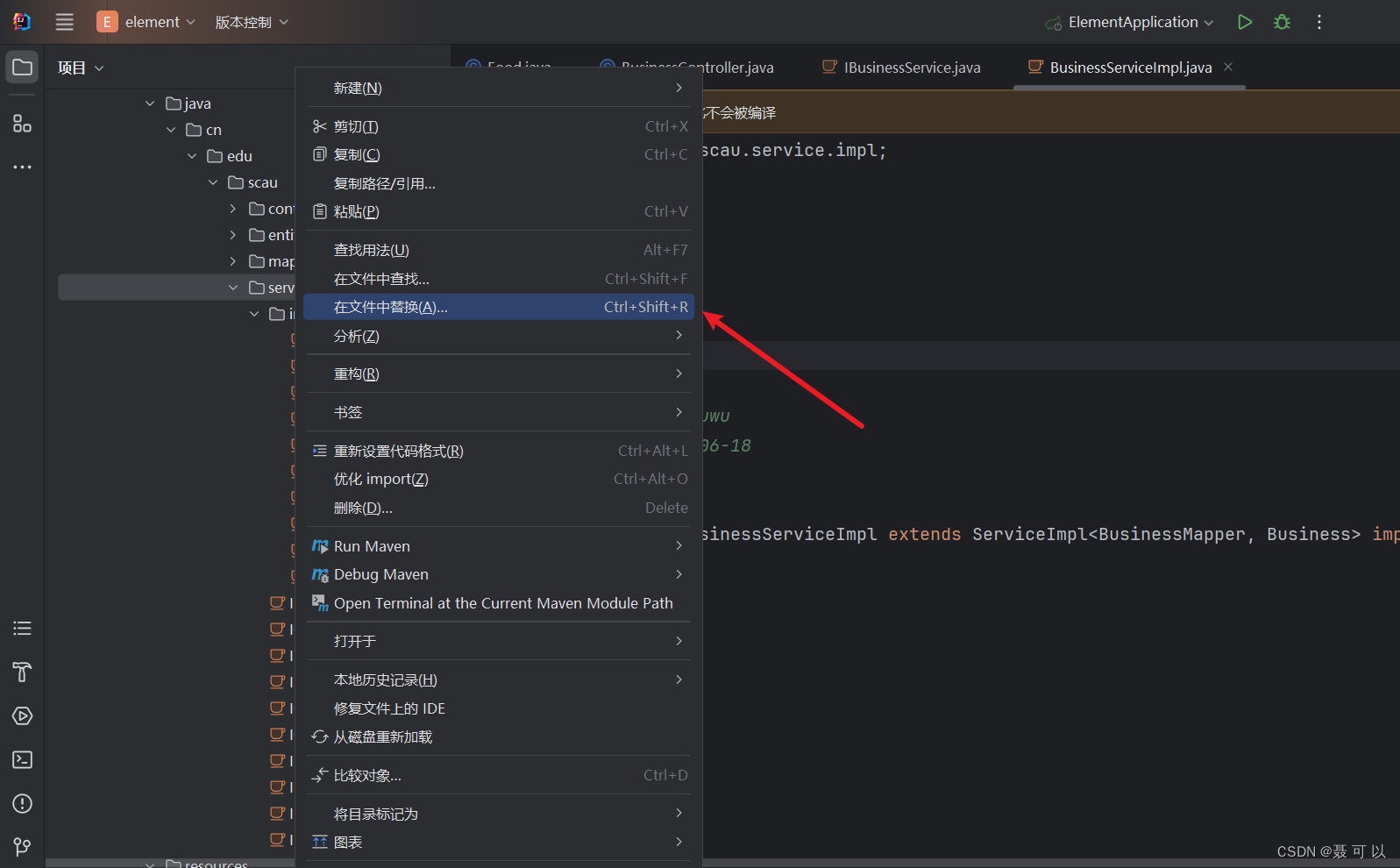Click the Paste clipboard icon
Image resolution: width=1400 pixels, height=868 pixels.
[320, 211]
